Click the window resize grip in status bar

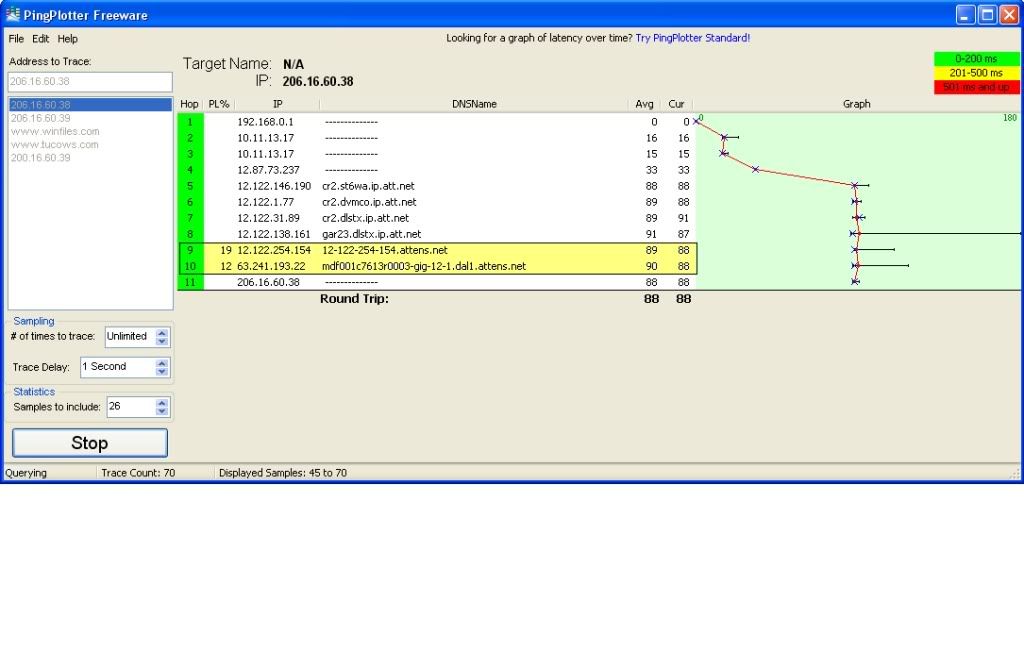tap(1015, 474)
